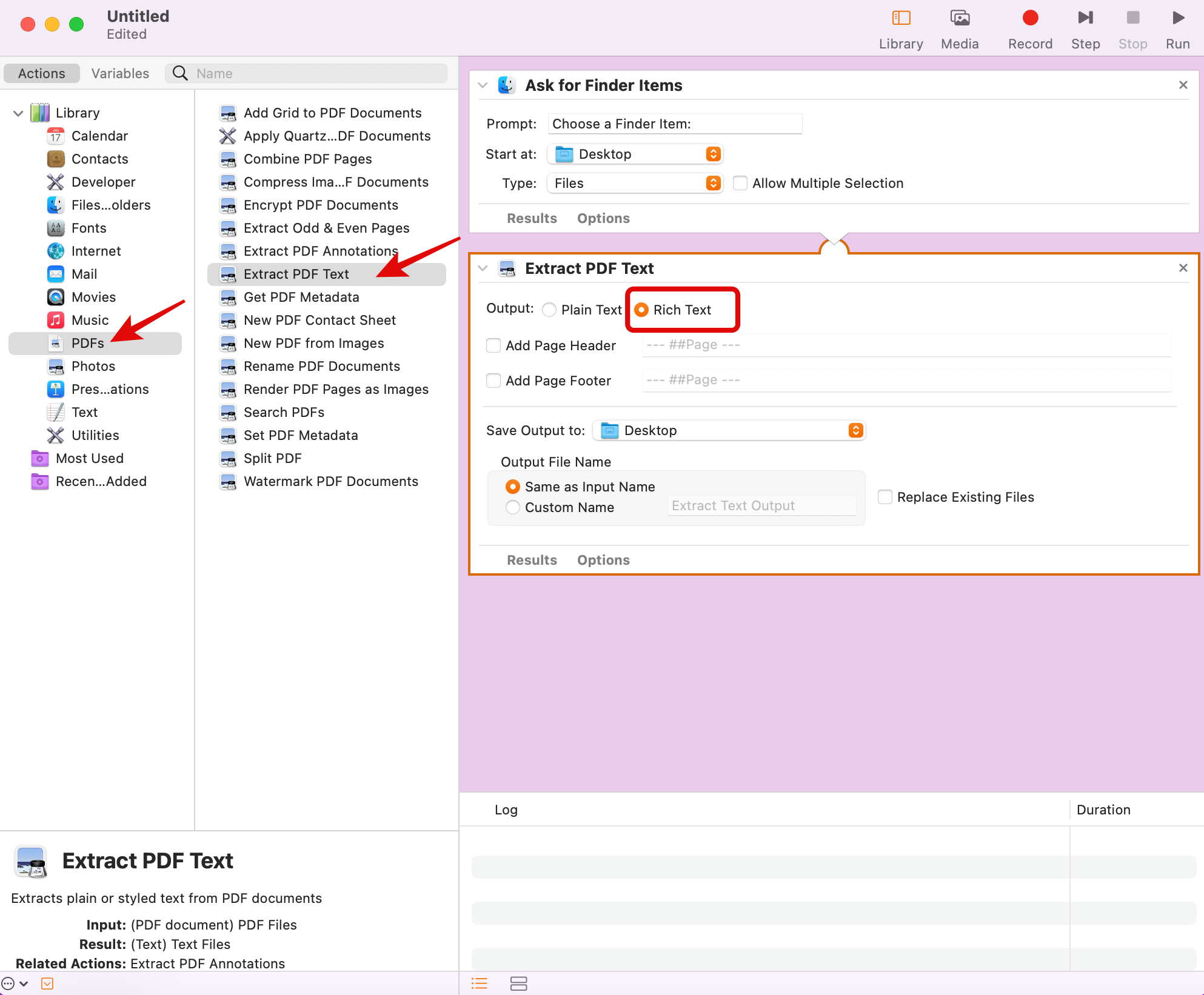Open the Media browser icon

click(960, 18)
